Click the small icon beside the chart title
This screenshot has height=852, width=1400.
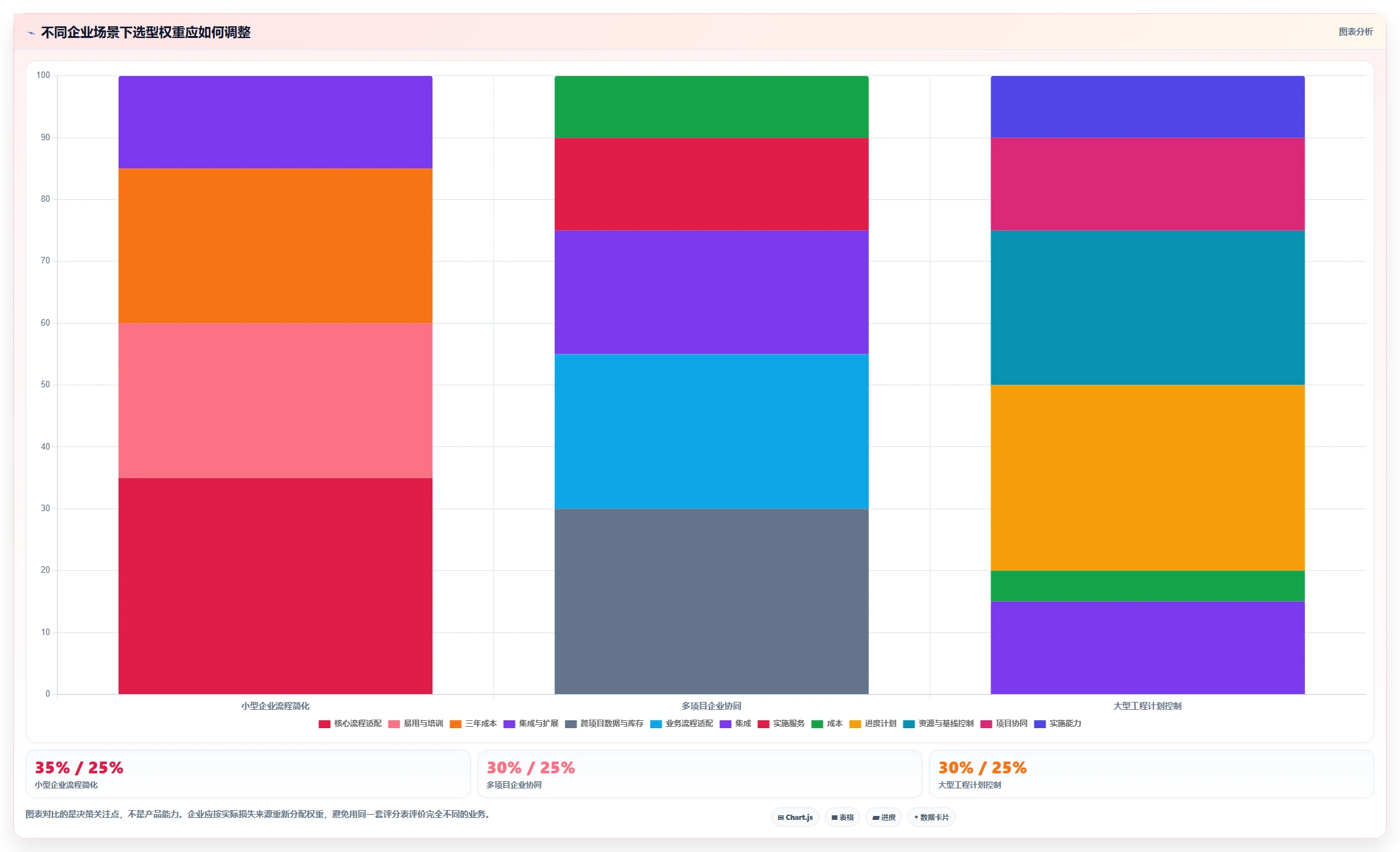[31, 33]
